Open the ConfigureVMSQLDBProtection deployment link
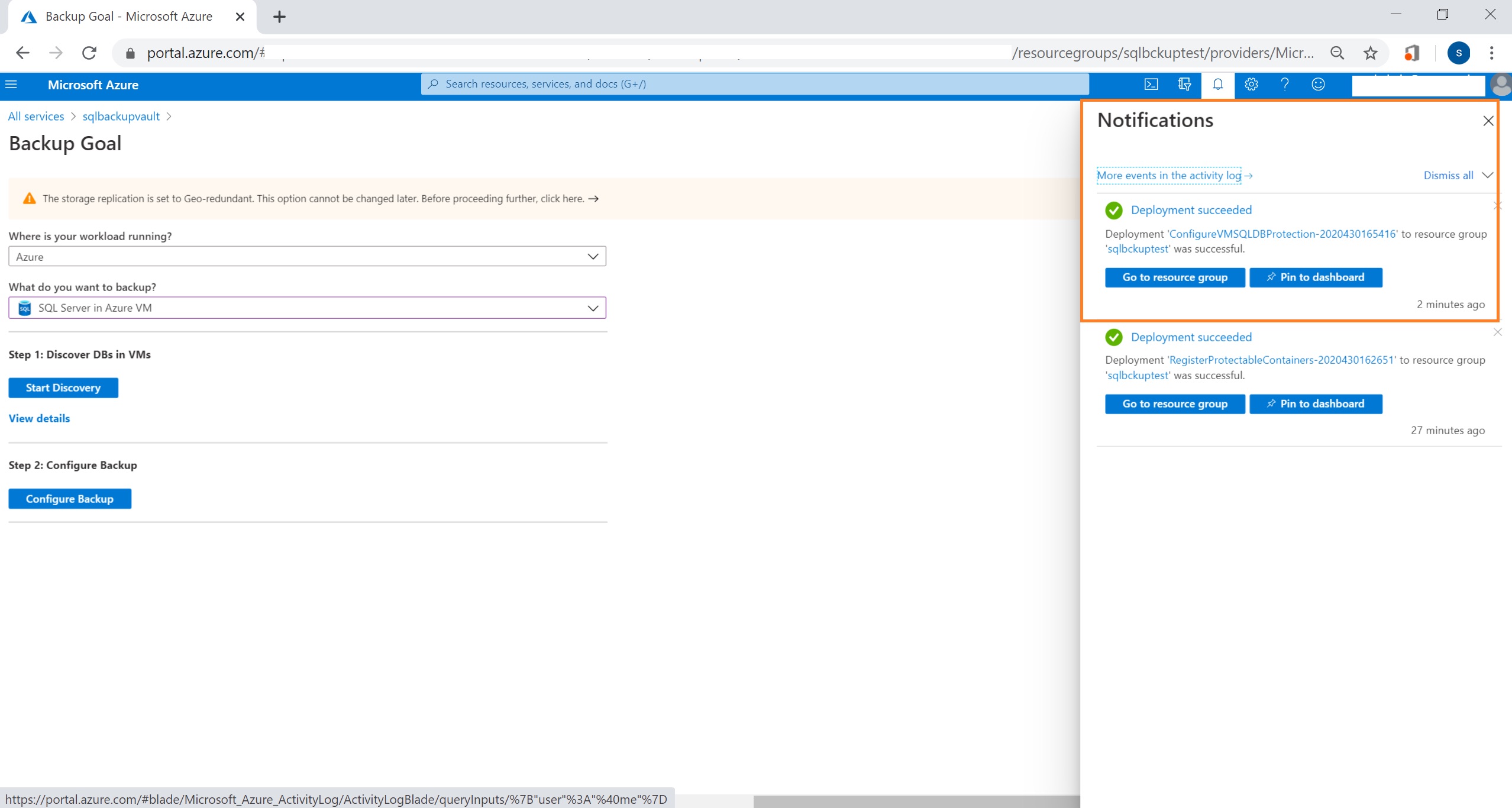 point(1282,234)
